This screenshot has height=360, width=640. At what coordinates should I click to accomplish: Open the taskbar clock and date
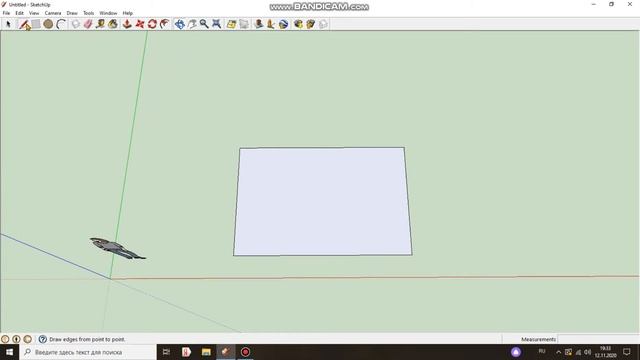point(606,352)
